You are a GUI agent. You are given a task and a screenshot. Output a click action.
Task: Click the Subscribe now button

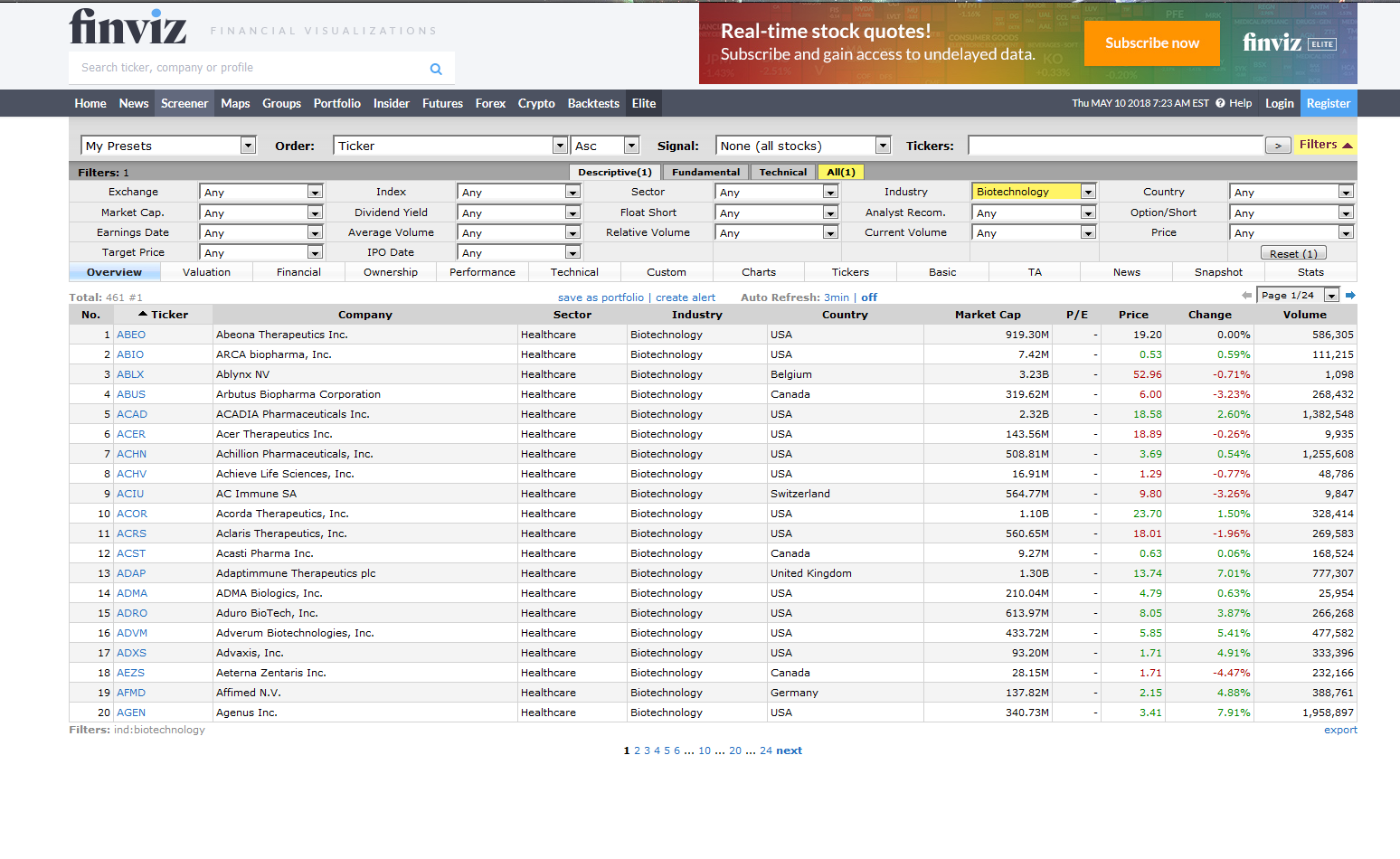point(1152,43)
